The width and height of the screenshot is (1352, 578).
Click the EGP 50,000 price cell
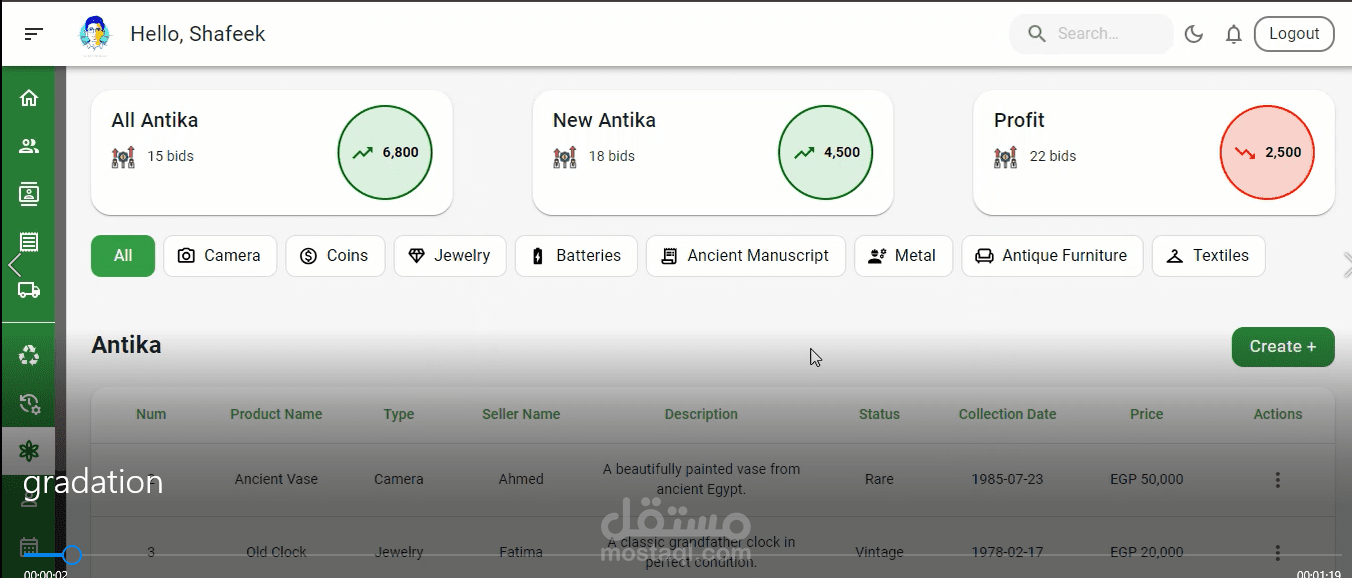click(x=1147, y=479)
